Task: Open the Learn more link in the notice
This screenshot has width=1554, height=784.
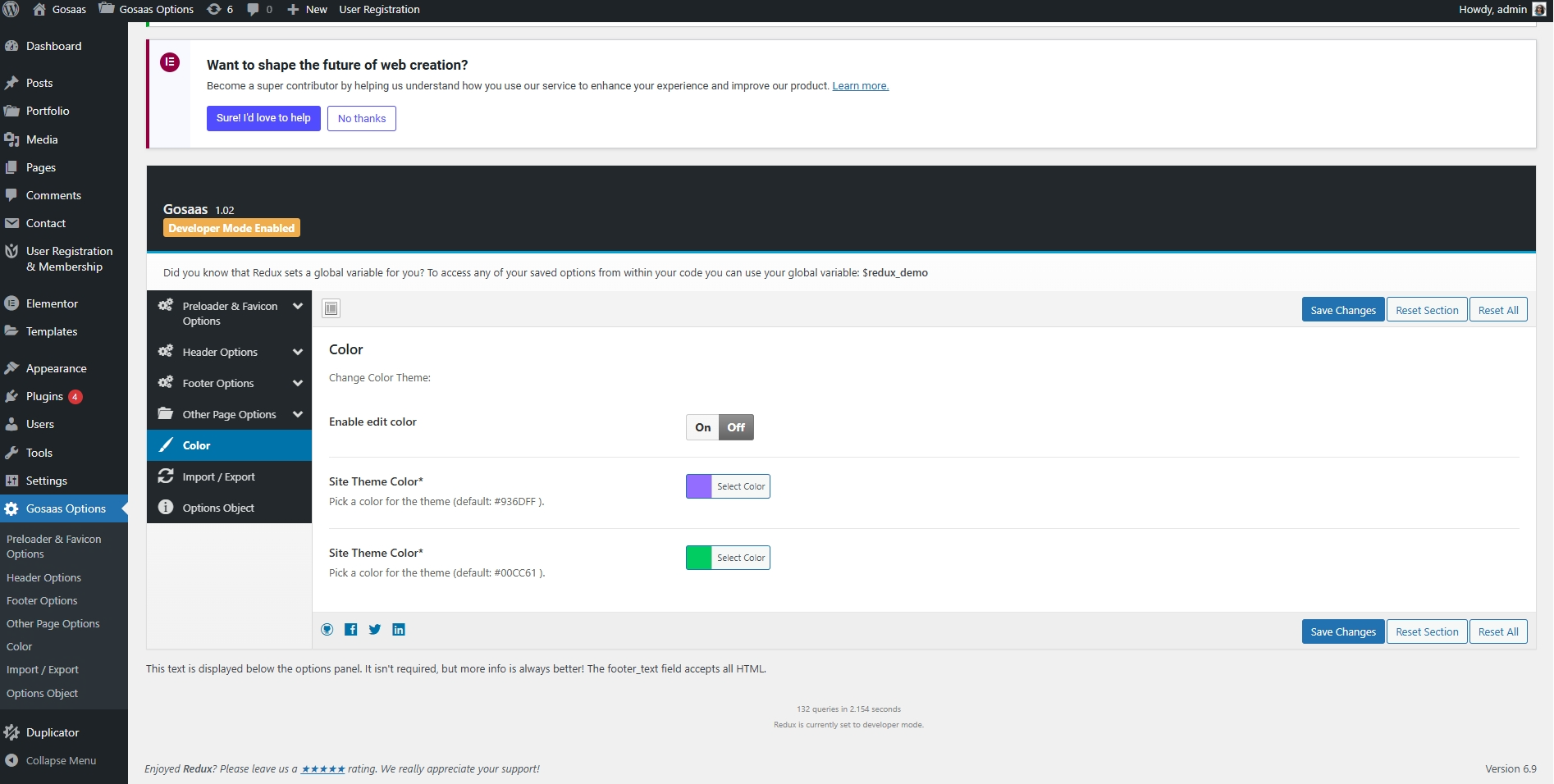Action: 860,86
